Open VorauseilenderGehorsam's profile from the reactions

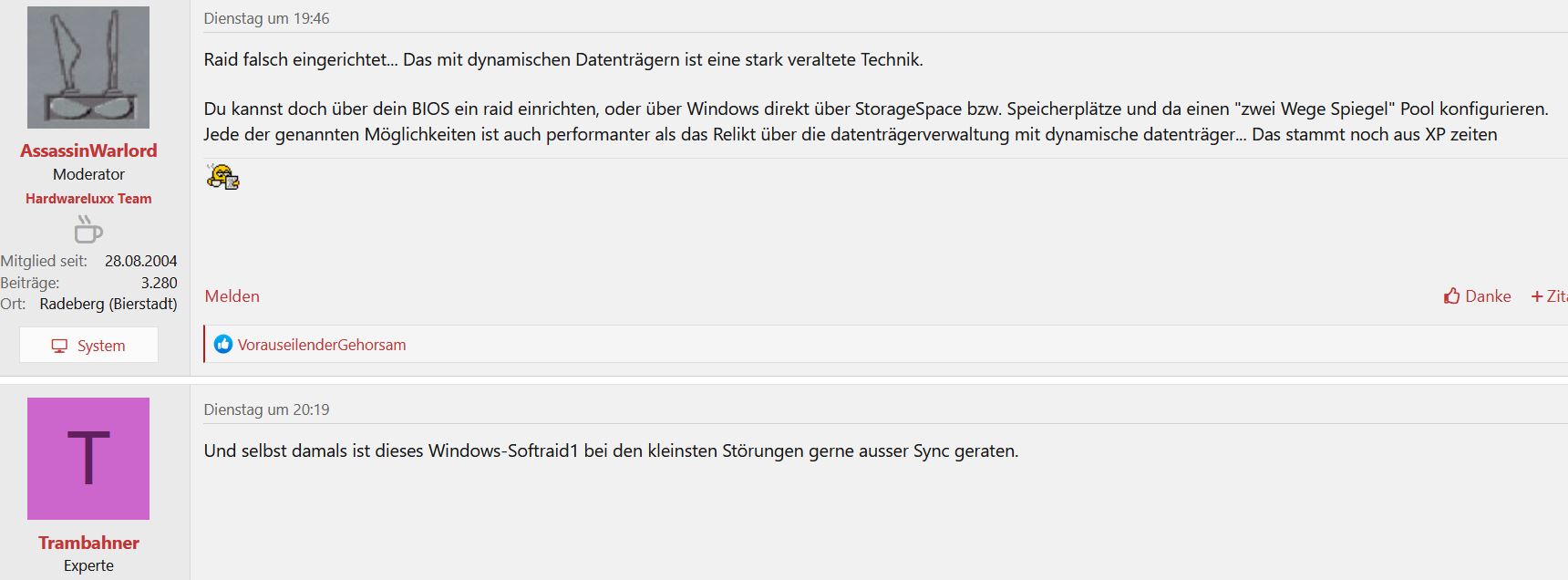(x=322, y=345)
